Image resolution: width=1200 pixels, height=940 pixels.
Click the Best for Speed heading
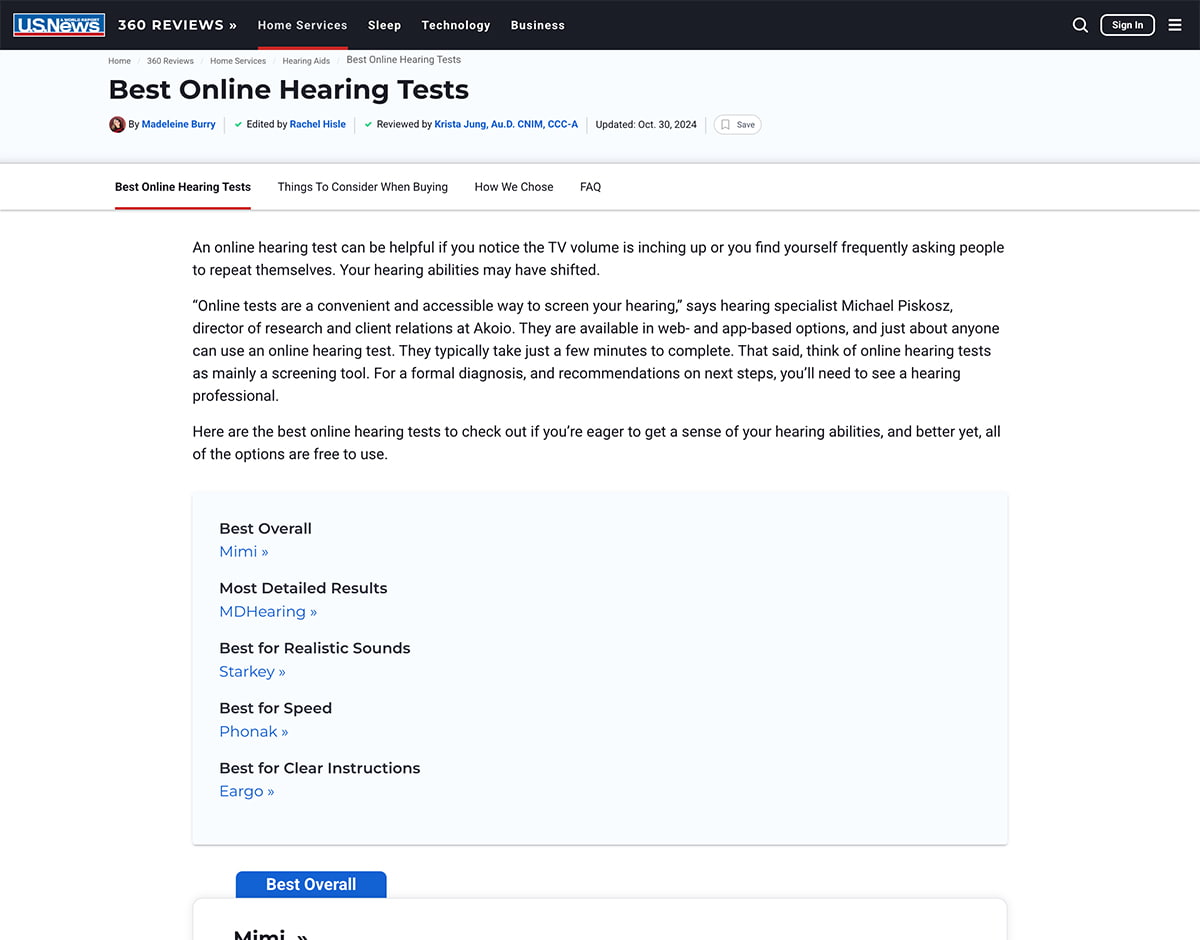point(276,708)
